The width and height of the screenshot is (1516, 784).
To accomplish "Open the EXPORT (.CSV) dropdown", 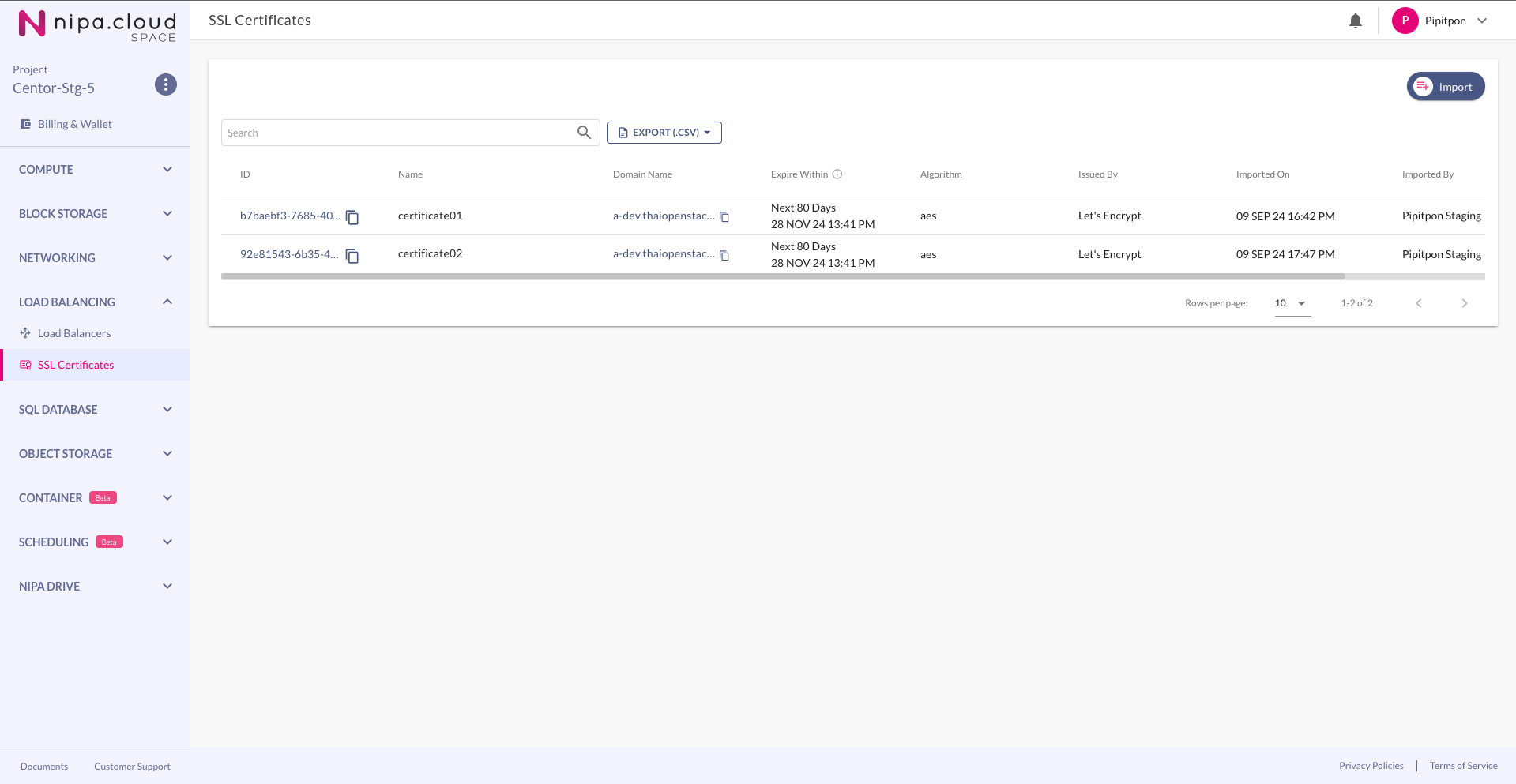I will click(664, 133).
